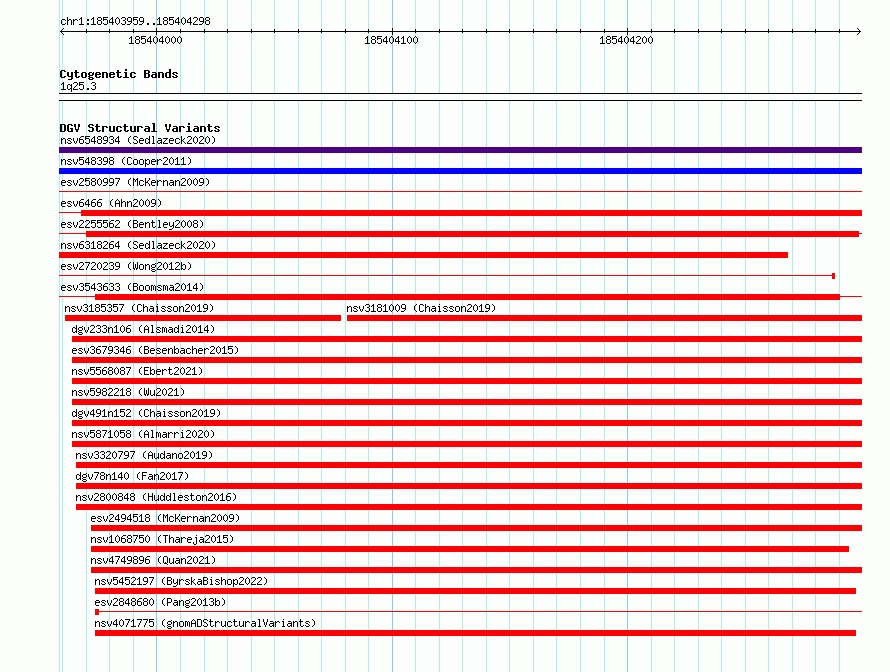The width and height of the screenshot is (890, 672).
Task: Click the red bar under nsv1068750 (Thareja2015)
Action: pos(470,549)
